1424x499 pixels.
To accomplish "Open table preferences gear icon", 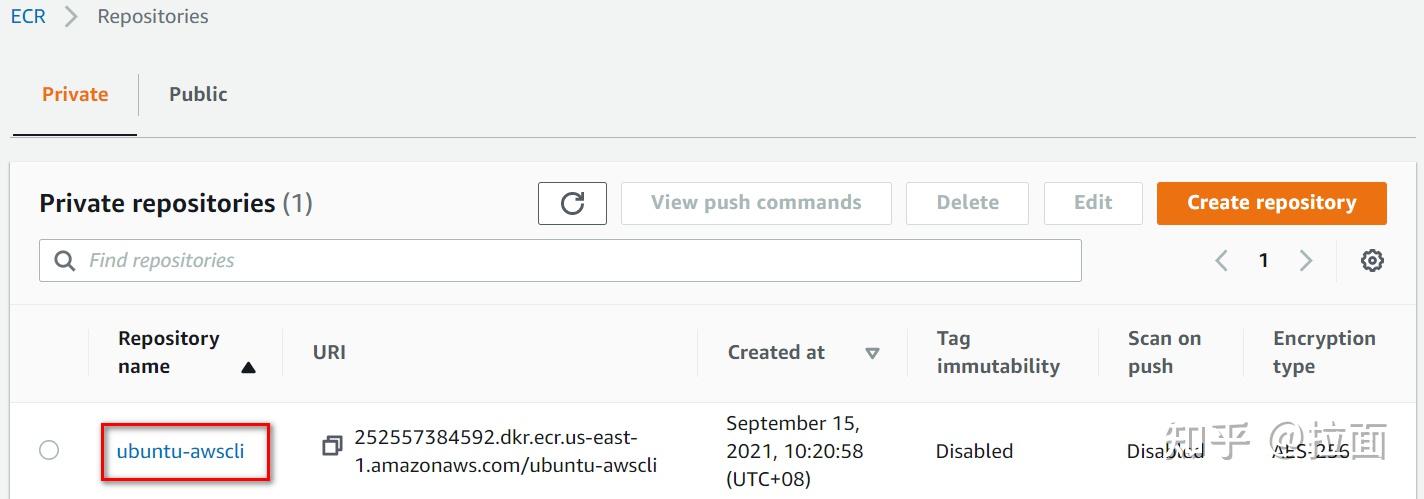I will pyautogui.click(x=1372, y=261).
